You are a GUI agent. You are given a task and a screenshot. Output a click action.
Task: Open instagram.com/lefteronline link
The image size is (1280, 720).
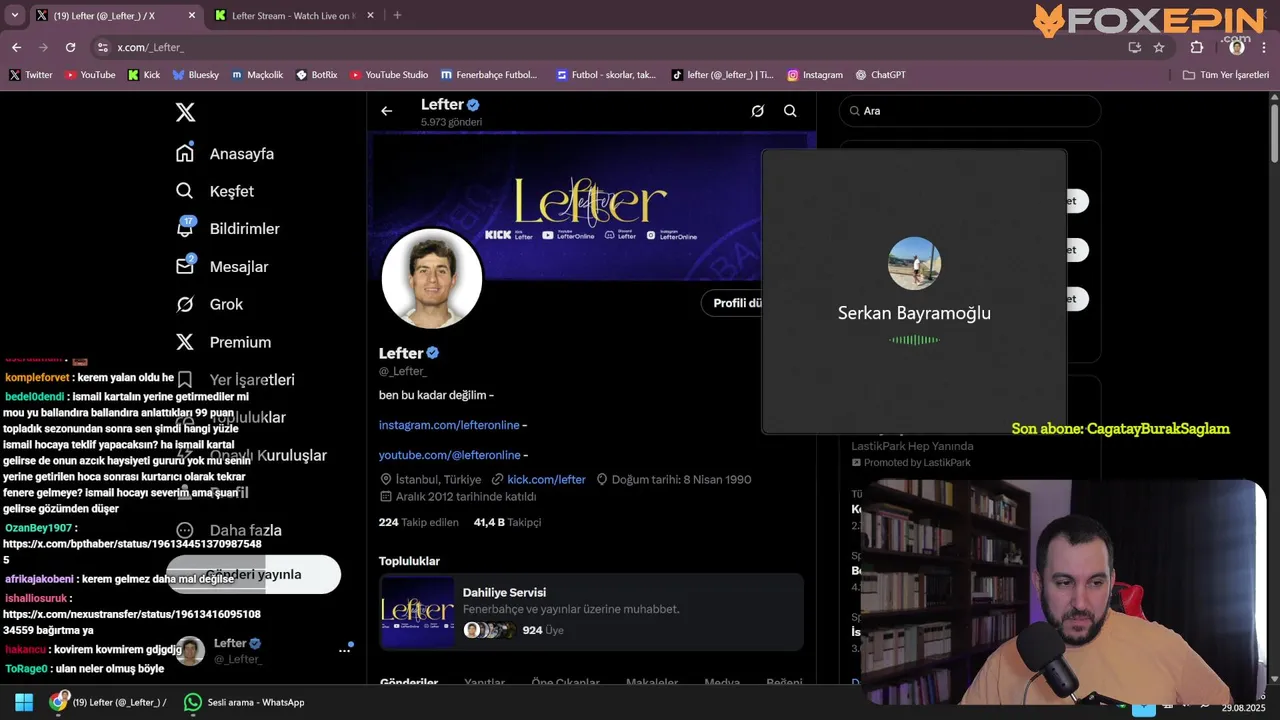coord(450,425)
